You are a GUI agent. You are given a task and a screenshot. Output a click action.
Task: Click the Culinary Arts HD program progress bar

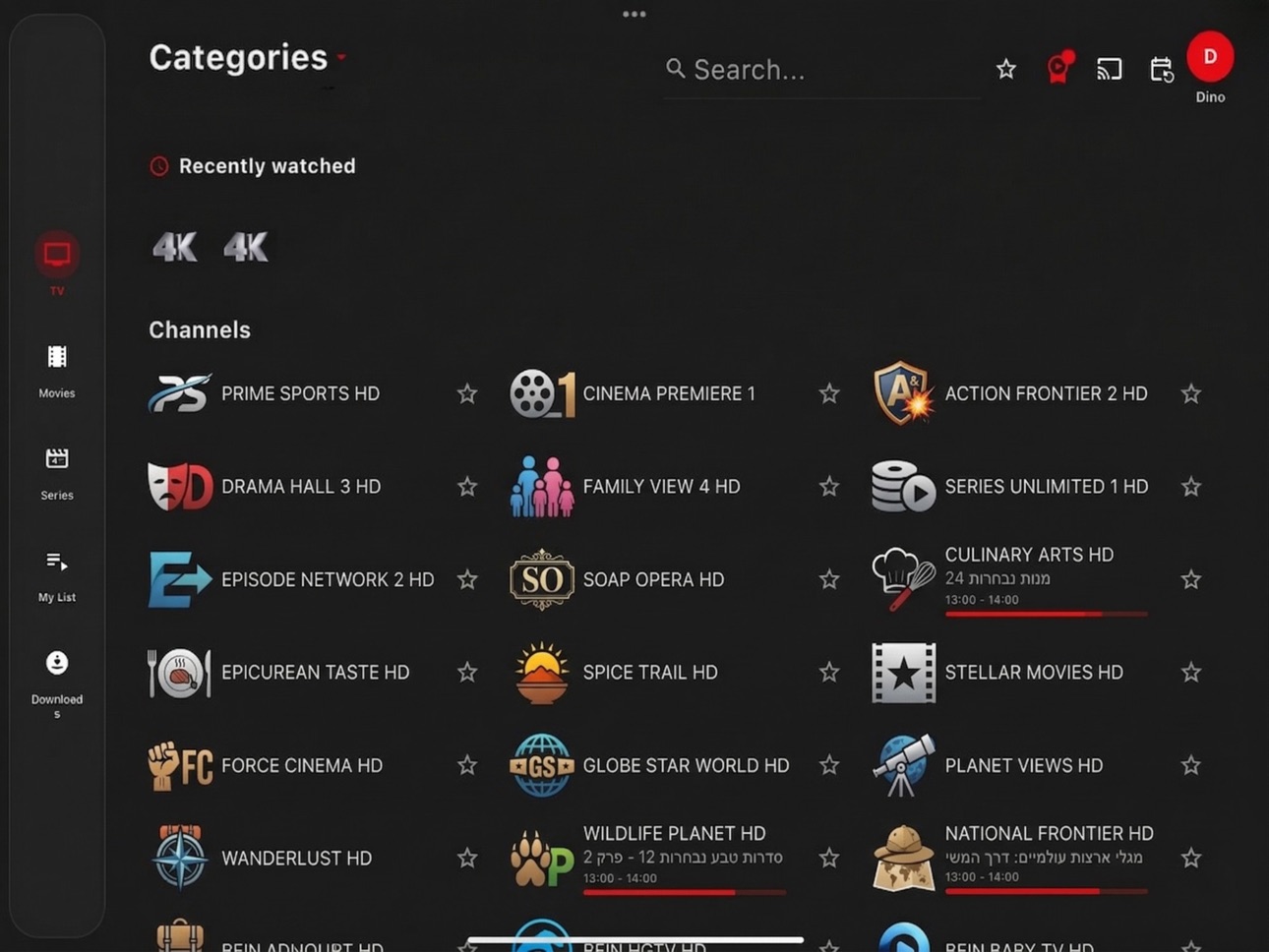(x=1046, y=614)
